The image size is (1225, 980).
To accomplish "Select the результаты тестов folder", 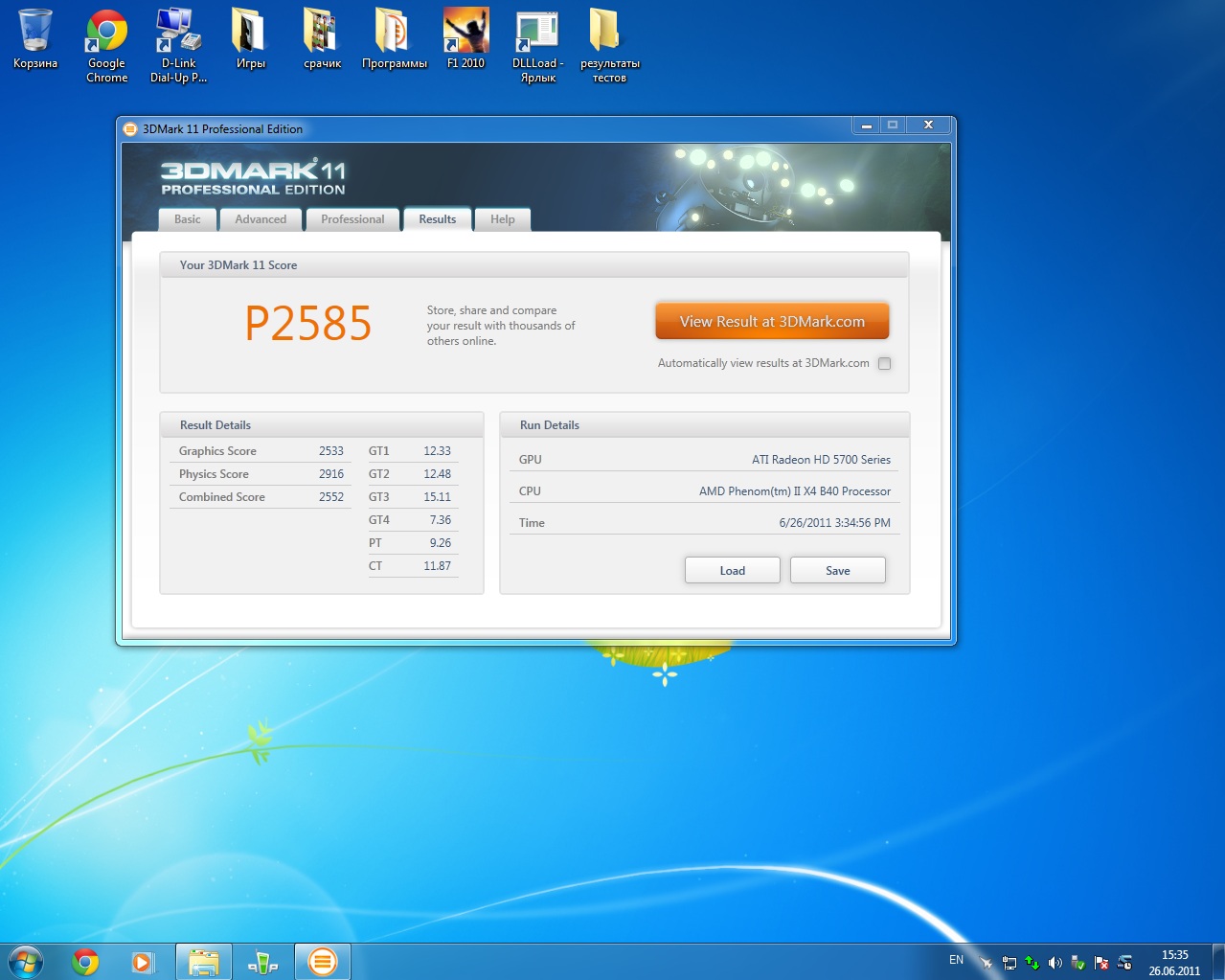I will (x=609, y=46).
